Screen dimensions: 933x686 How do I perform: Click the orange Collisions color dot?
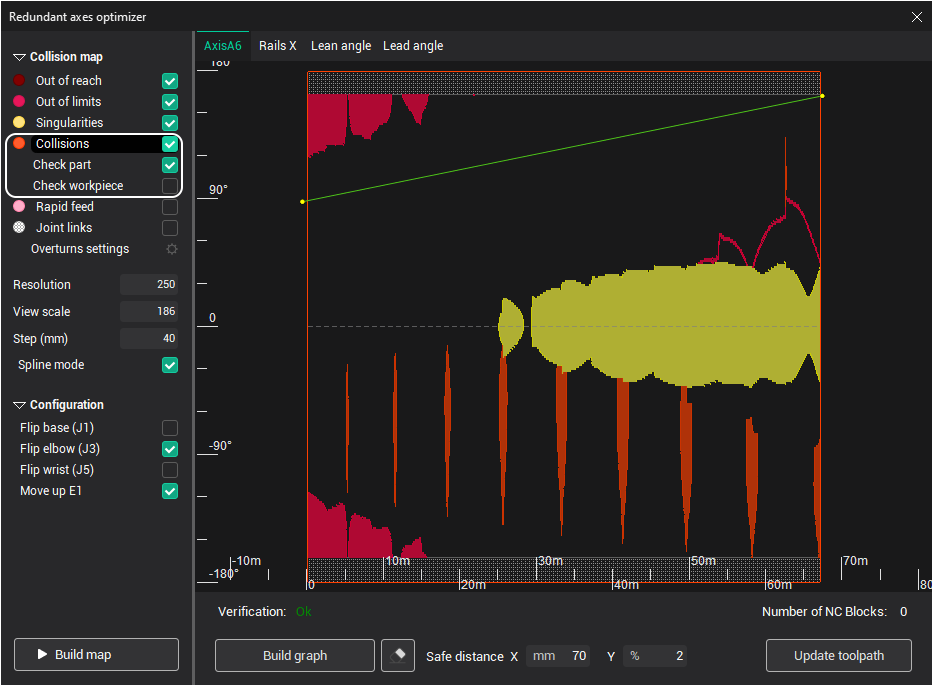(x=19, y=144)
